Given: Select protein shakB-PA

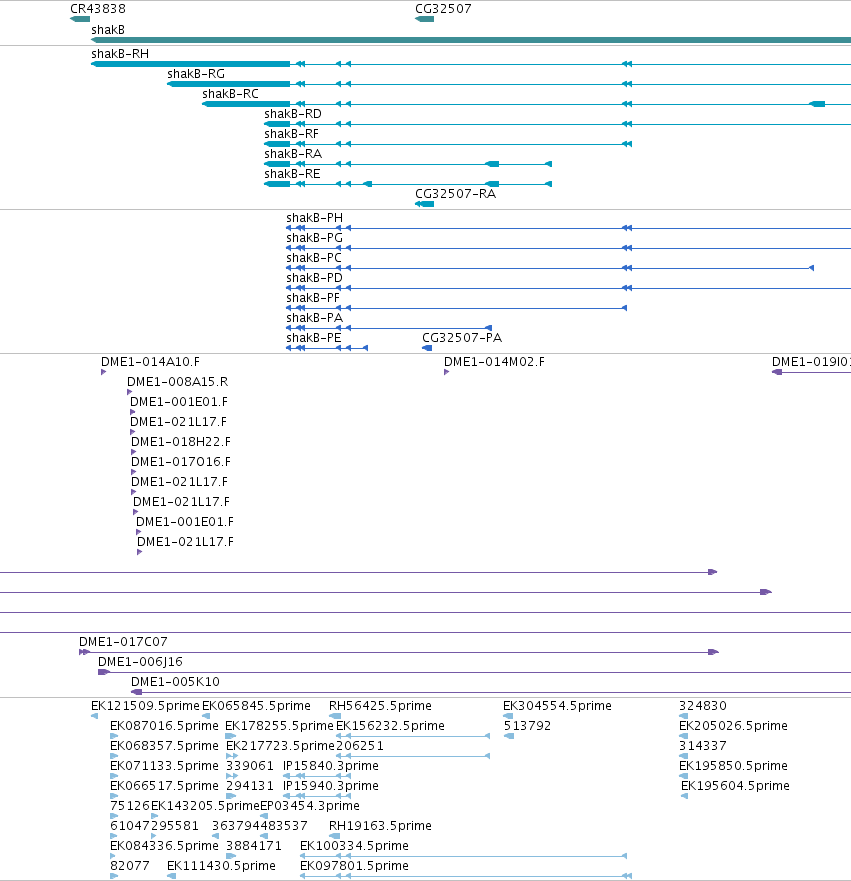Looking at the screenshot, I should click(389, 328).
